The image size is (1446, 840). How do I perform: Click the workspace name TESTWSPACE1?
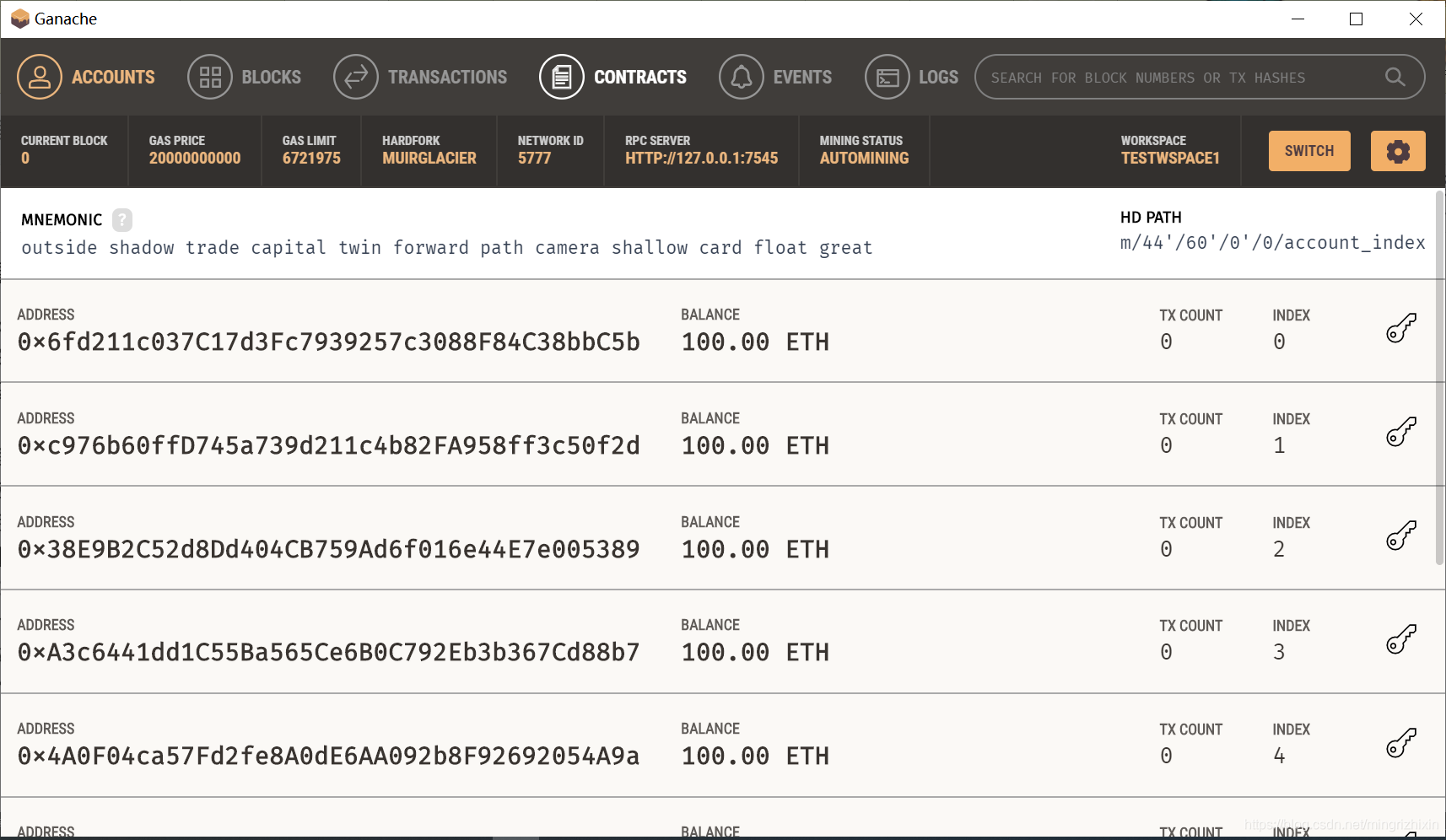tap(1170, 159)
